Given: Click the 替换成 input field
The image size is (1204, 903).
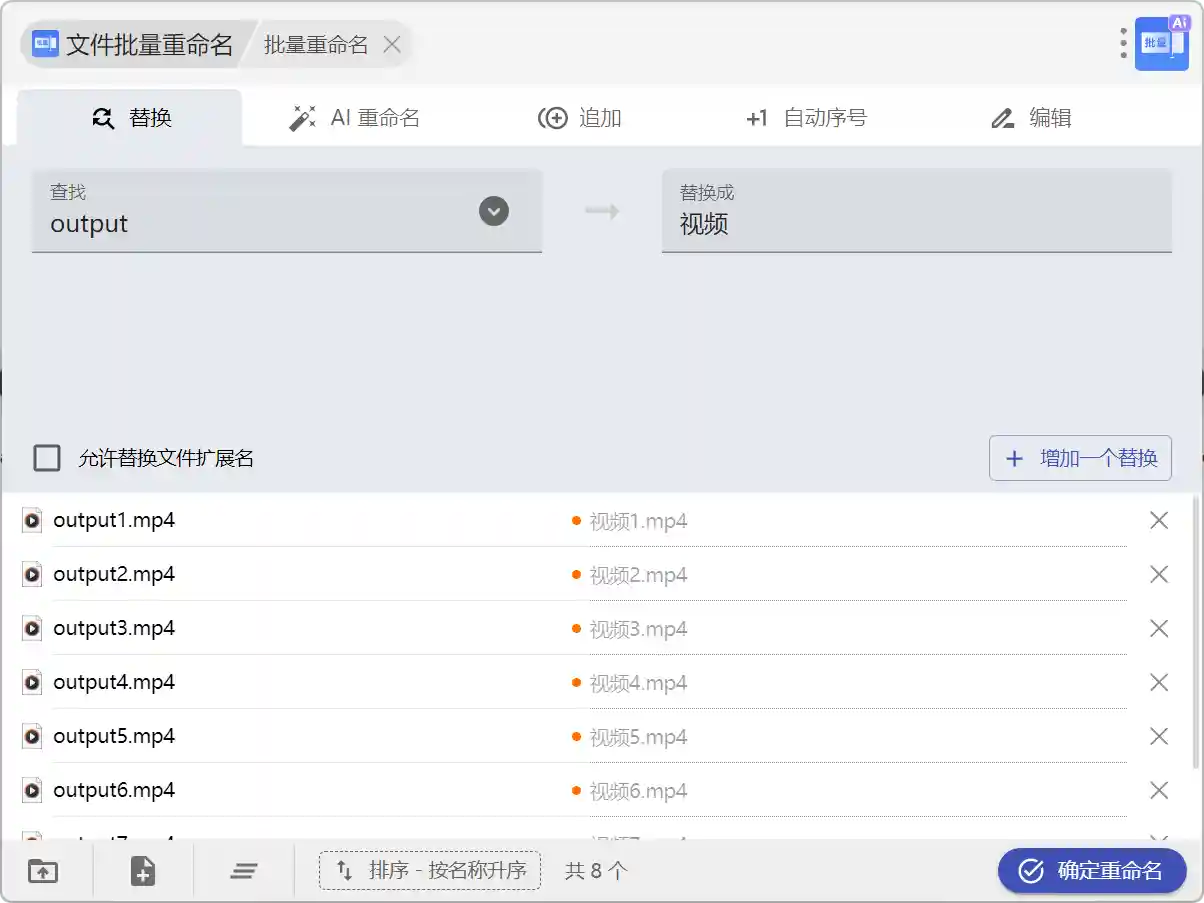Looking at the screenshot, I should (x=916, y=223).
